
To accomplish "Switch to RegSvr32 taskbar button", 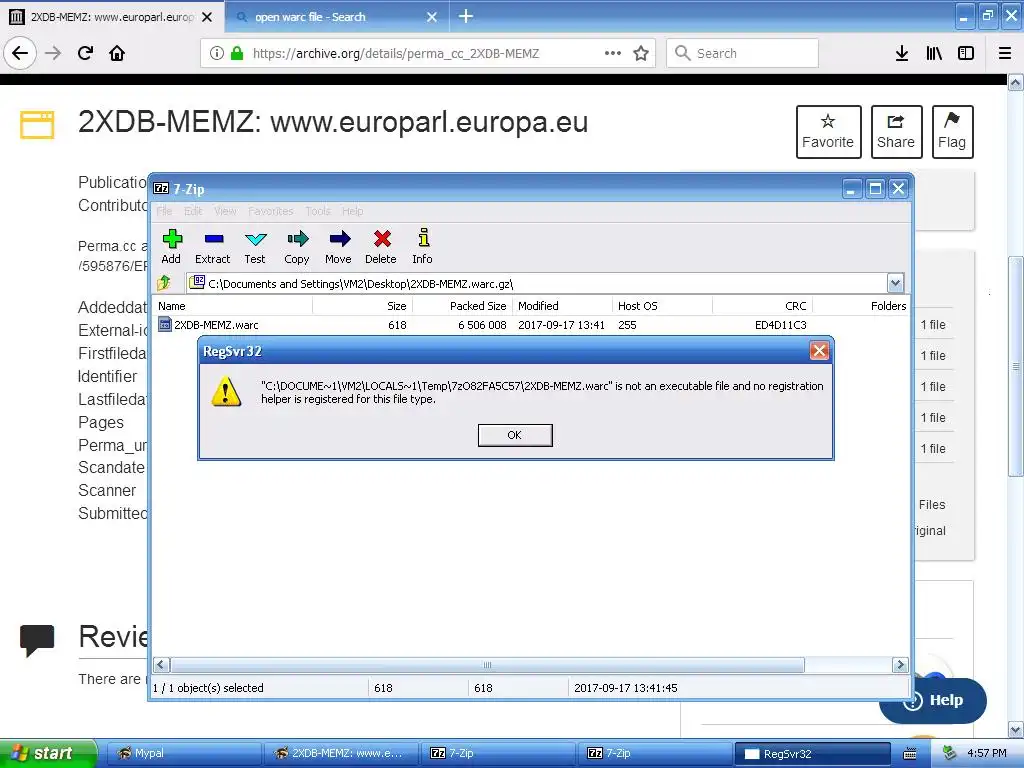I will pos(813,753).
